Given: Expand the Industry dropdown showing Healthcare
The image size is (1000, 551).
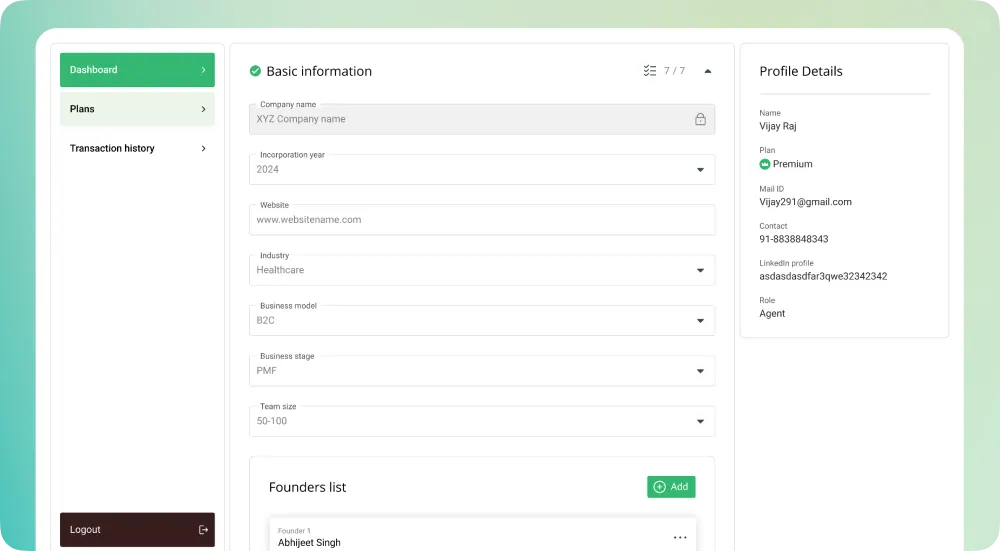Looking at the screenshot, I should [700, 270].
